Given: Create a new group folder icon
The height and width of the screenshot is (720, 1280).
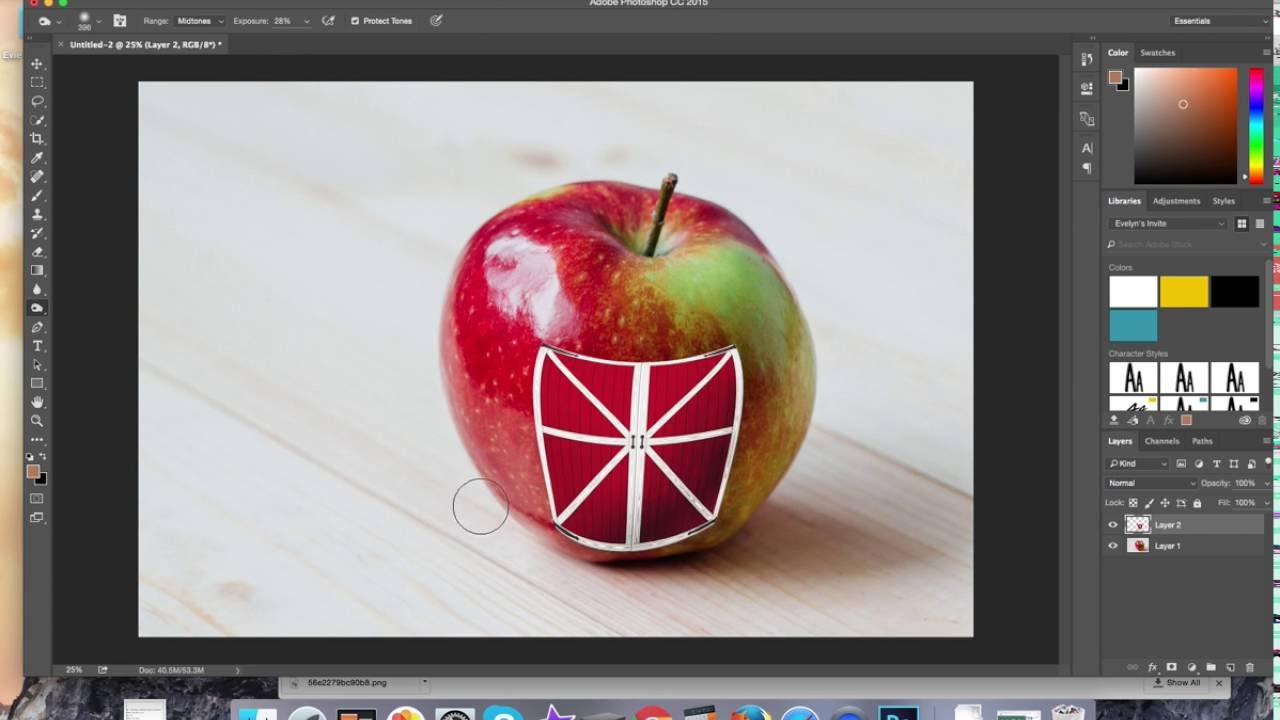Looking at the screenshot, I should coord(1210,667).
